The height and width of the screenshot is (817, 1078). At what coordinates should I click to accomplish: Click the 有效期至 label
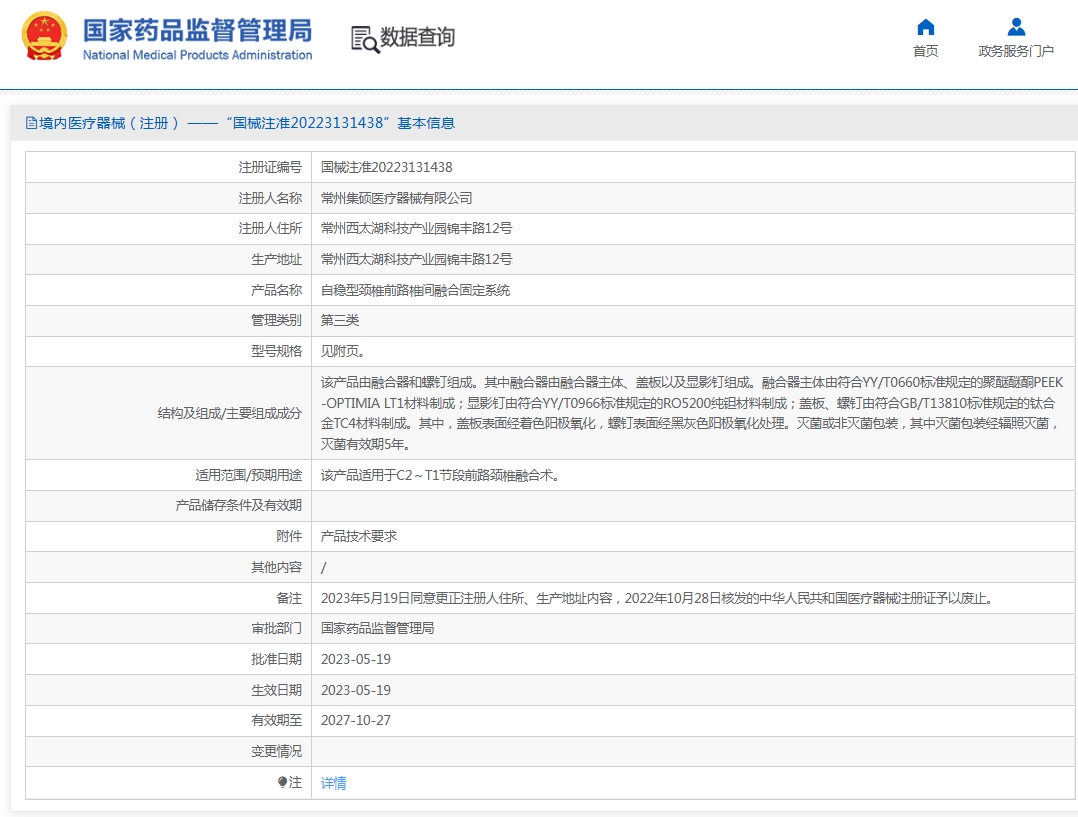tap(276, 720)
